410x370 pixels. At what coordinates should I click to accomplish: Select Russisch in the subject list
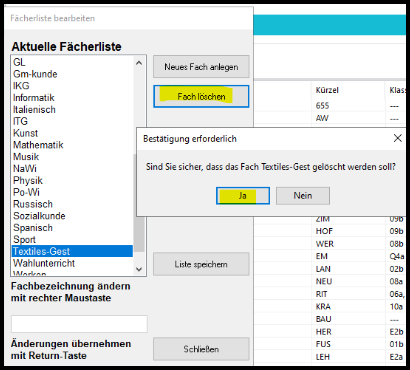pyautogui.click(x=72, y=204)
